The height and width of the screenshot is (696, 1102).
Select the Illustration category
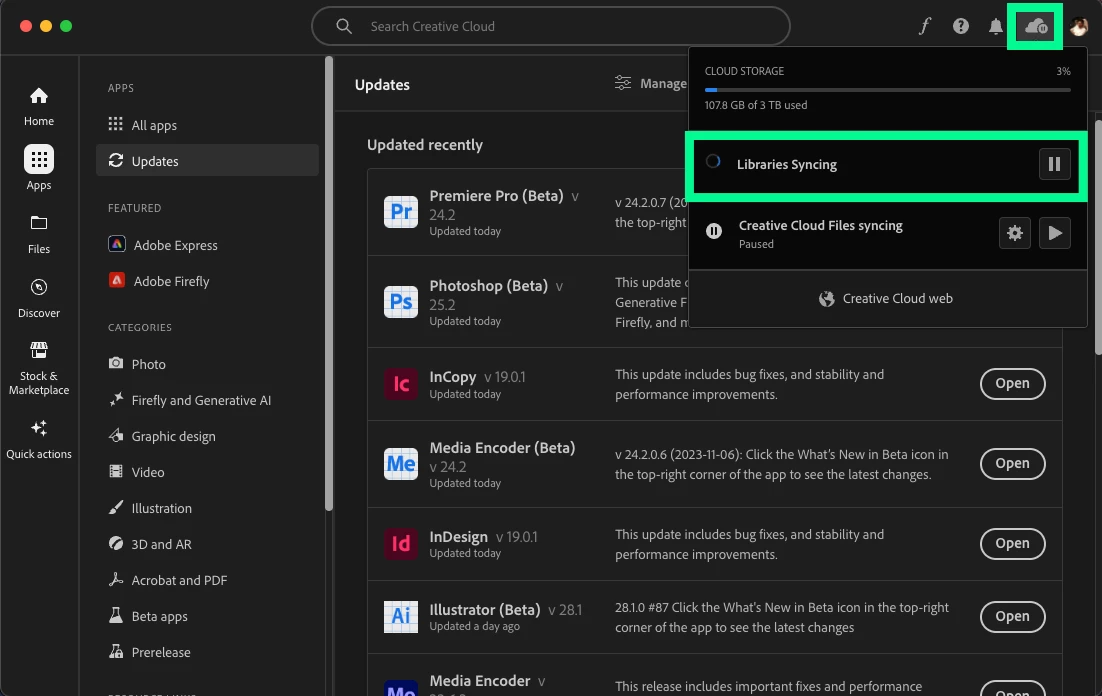tap(207, 508)
